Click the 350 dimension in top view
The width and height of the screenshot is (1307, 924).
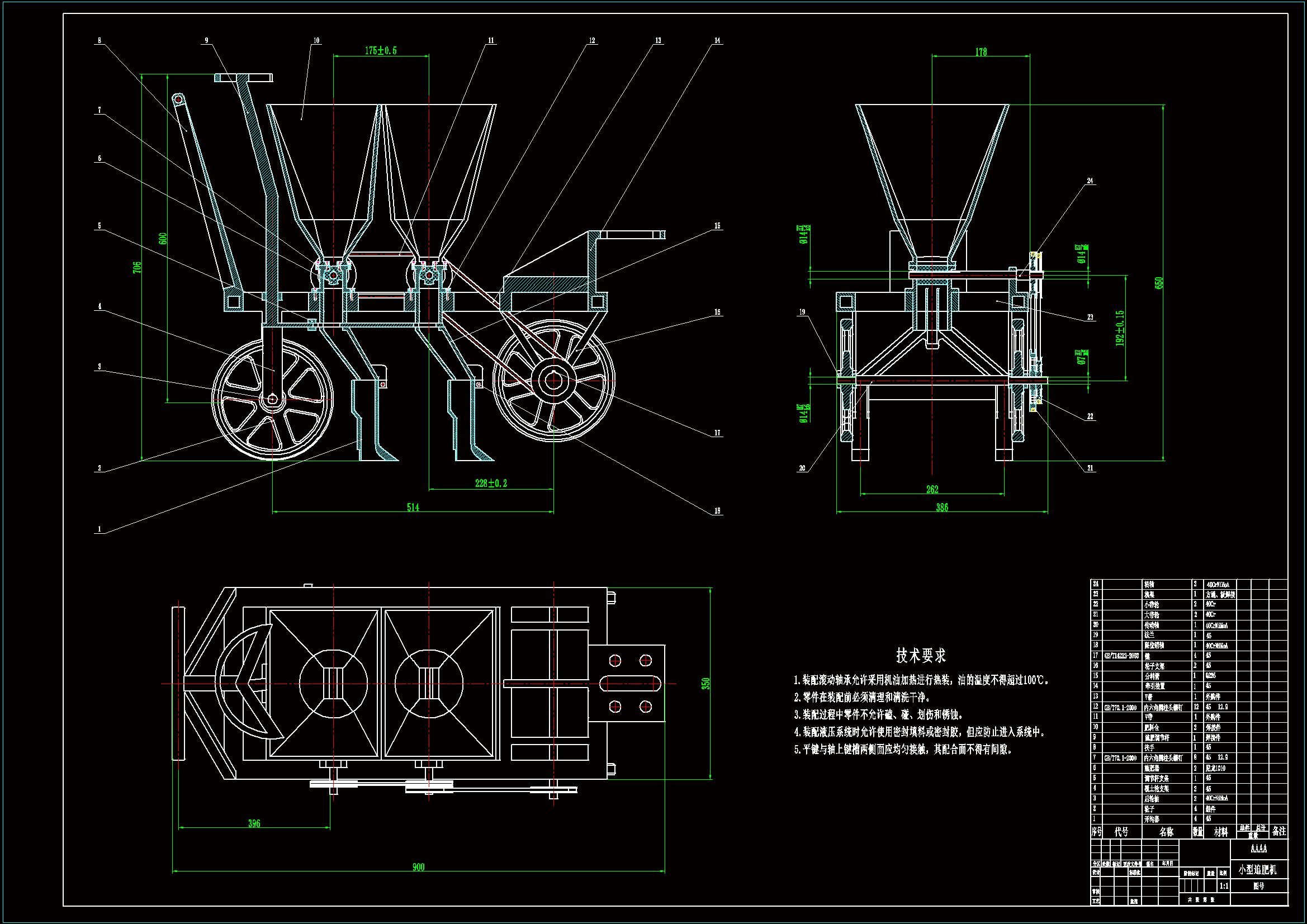706,683
